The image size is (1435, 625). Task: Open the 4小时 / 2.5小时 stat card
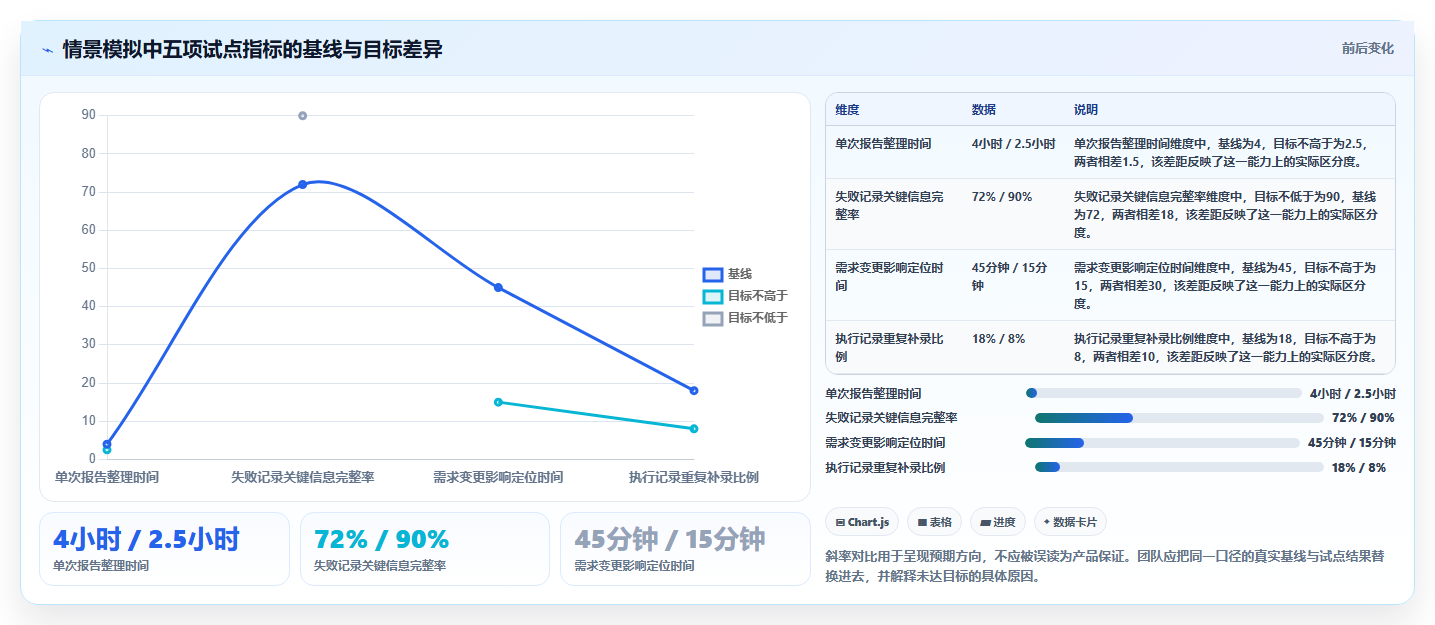point(164,549)
